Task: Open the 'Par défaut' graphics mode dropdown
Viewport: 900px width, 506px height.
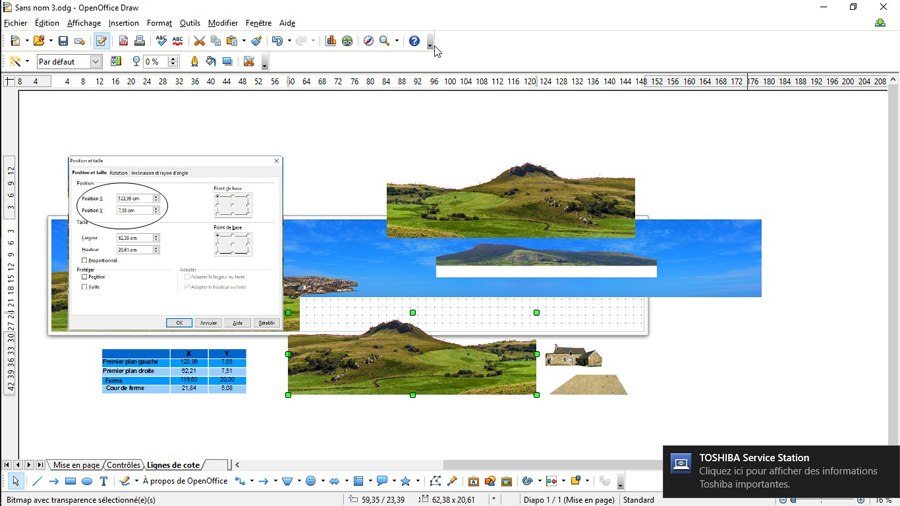Action: (x=96, y=62)
